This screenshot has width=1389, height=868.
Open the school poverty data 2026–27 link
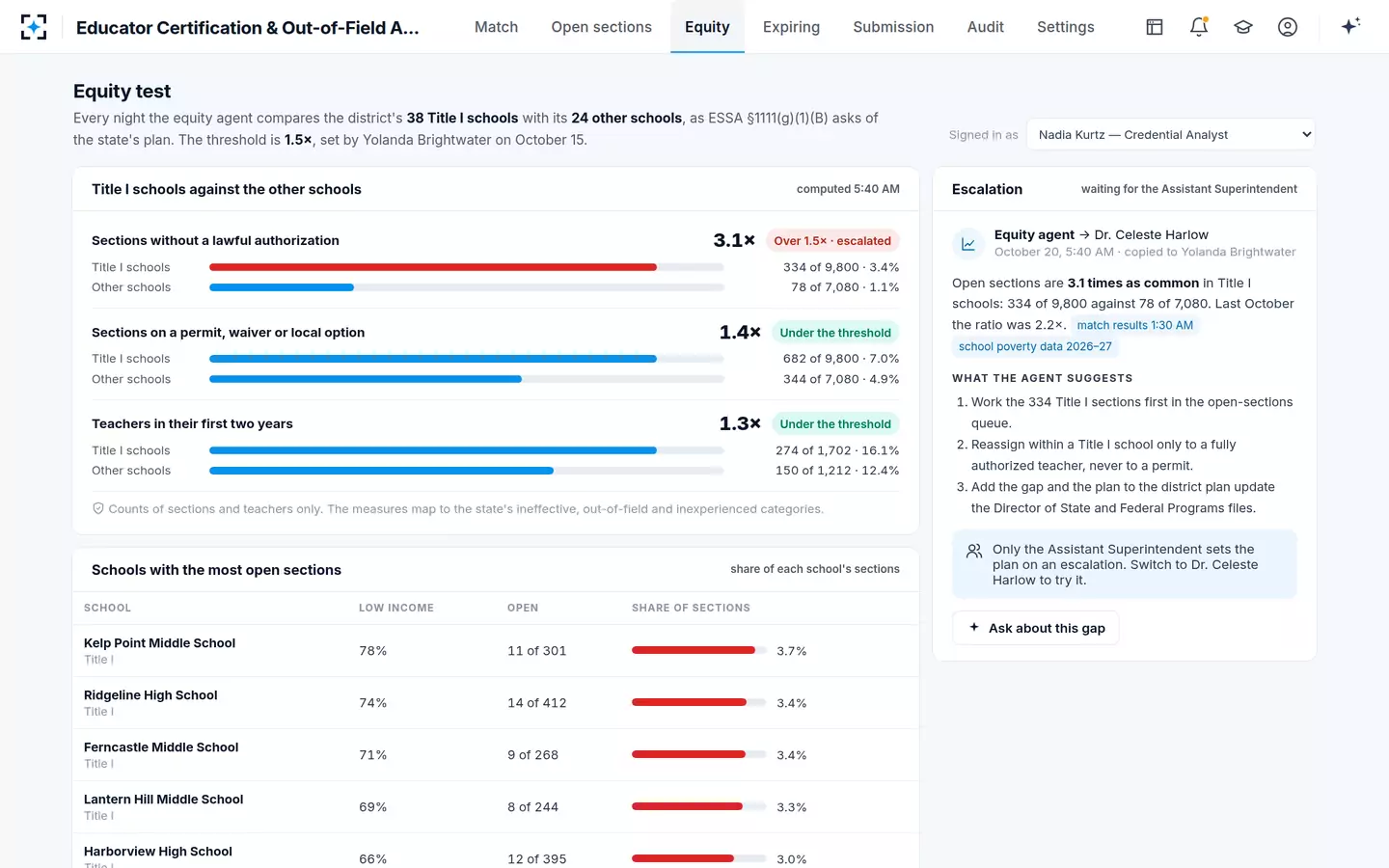1035,346
